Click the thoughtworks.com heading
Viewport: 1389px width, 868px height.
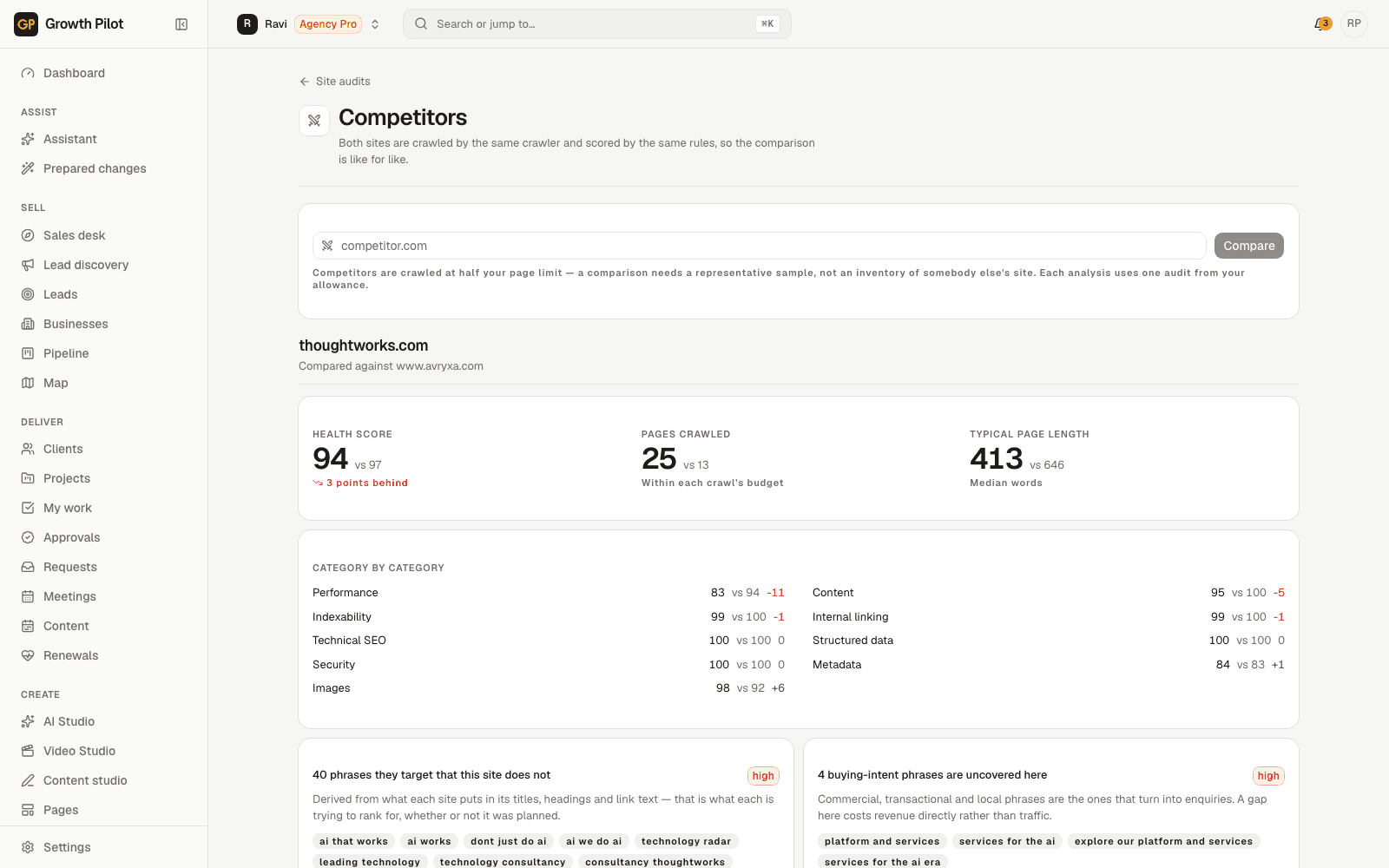point(364,345)
